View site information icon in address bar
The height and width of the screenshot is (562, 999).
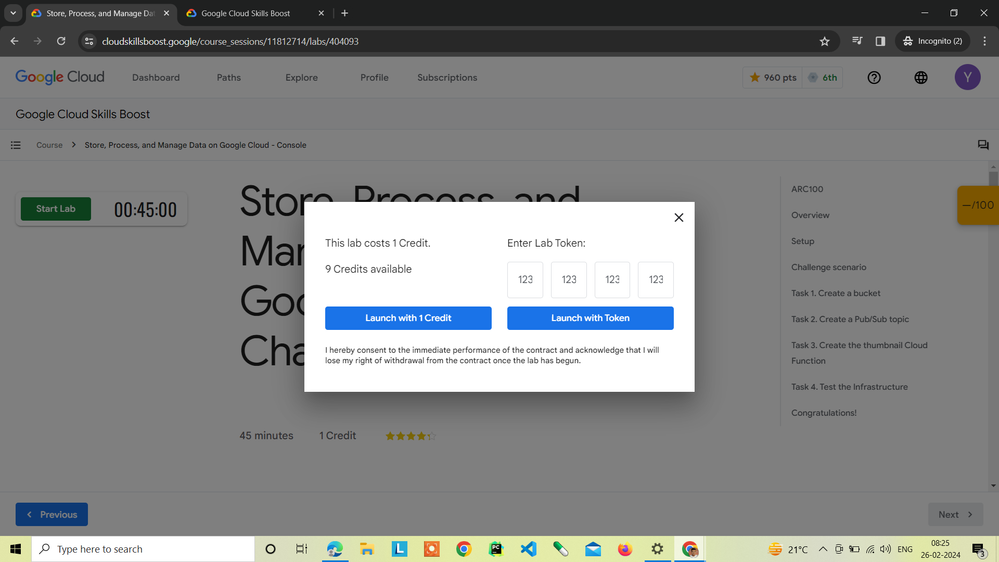click(89, 41)
